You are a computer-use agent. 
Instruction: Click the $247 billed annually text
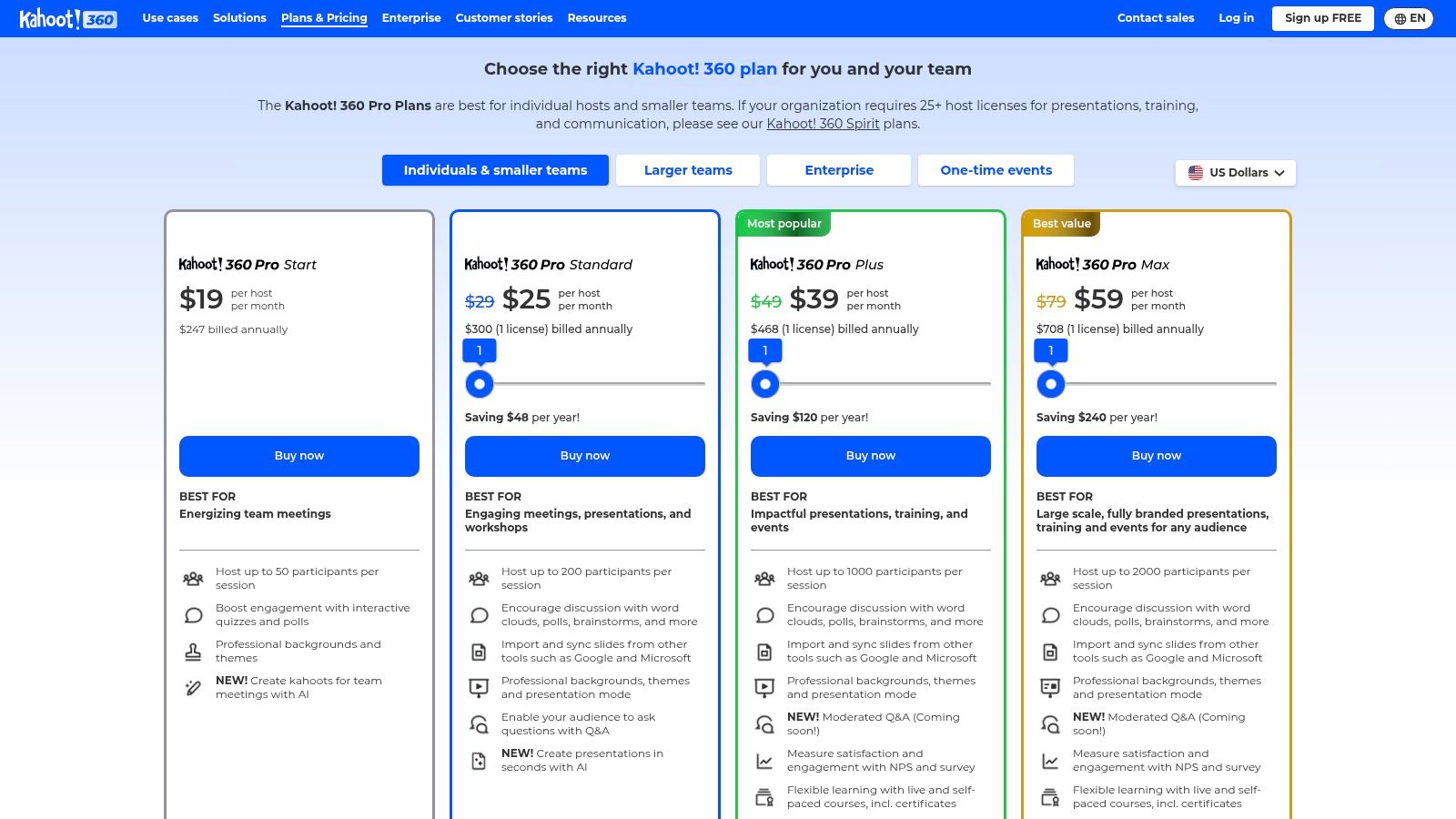(233, 329)
